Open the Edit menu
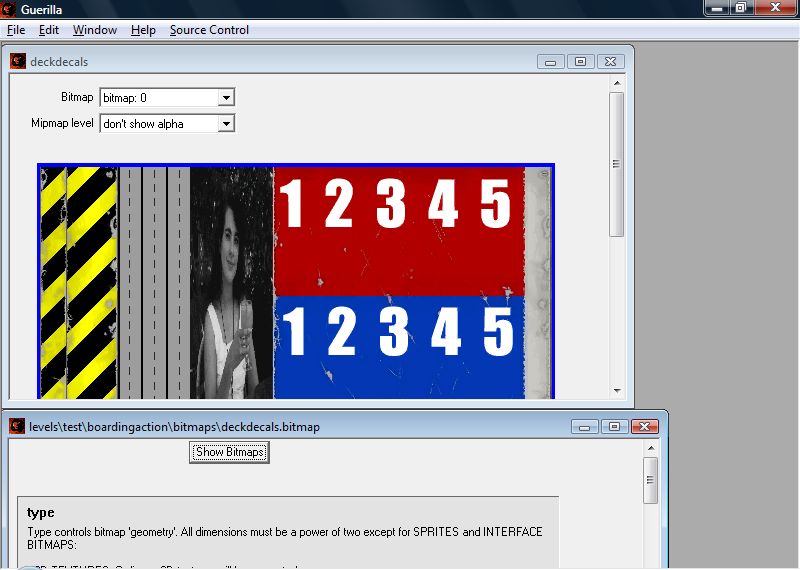The height and width of the screenshot is (570, 800). pos(49,30)
